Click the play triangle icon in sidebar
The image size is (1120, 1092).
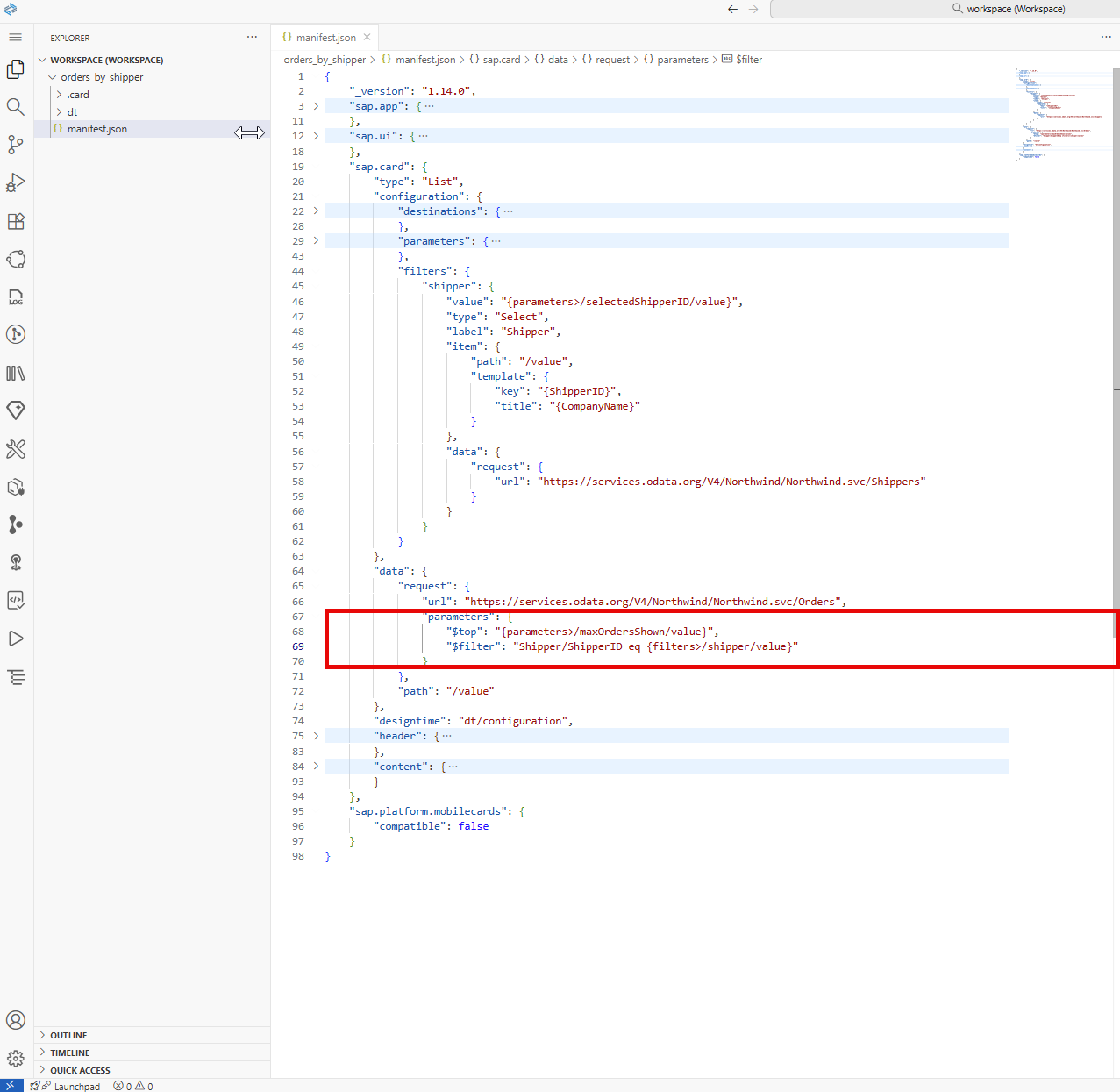coord(15,639)
